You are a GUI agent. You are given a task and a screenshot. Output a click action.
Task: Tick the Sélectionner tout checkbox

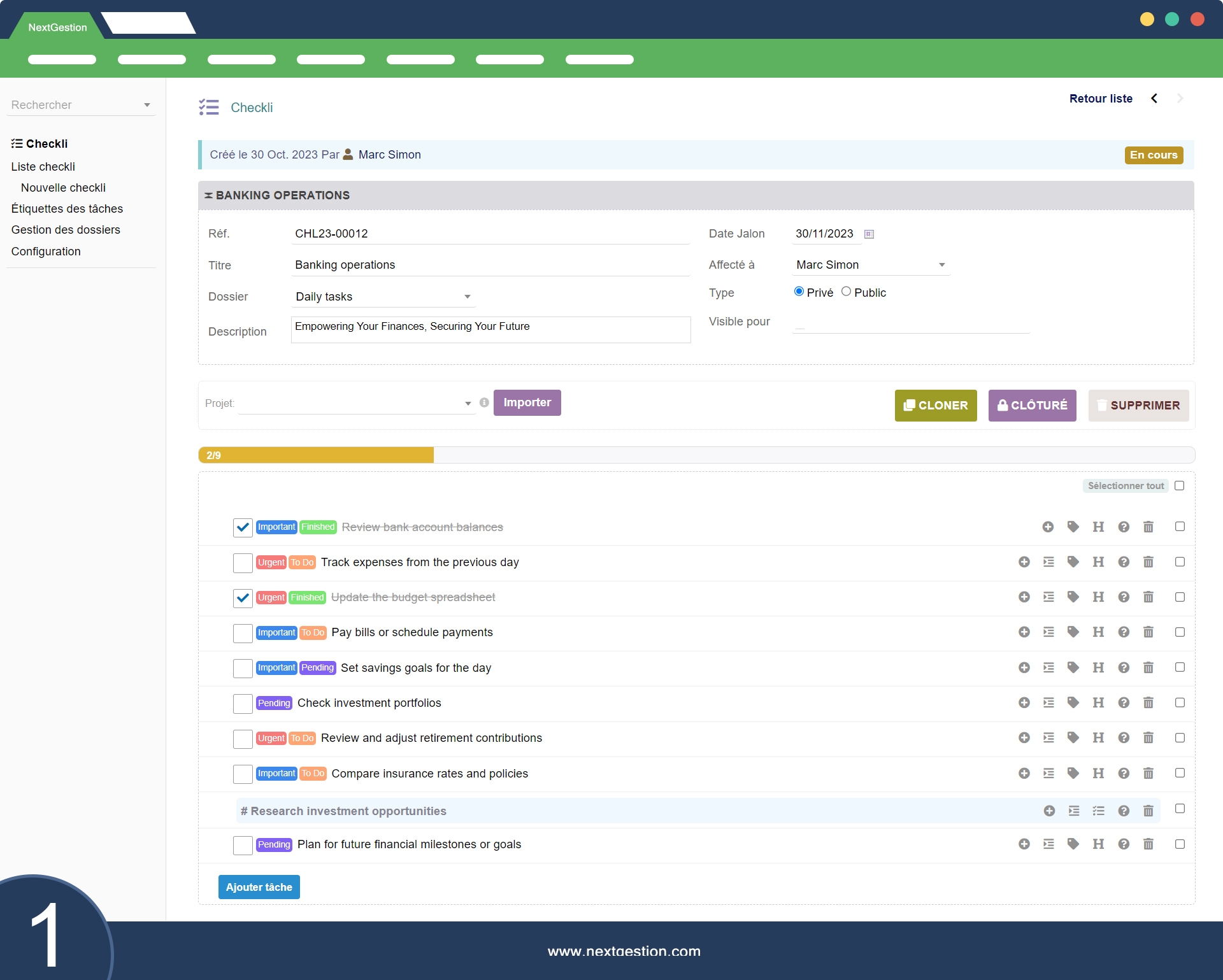pos(1179,486)
